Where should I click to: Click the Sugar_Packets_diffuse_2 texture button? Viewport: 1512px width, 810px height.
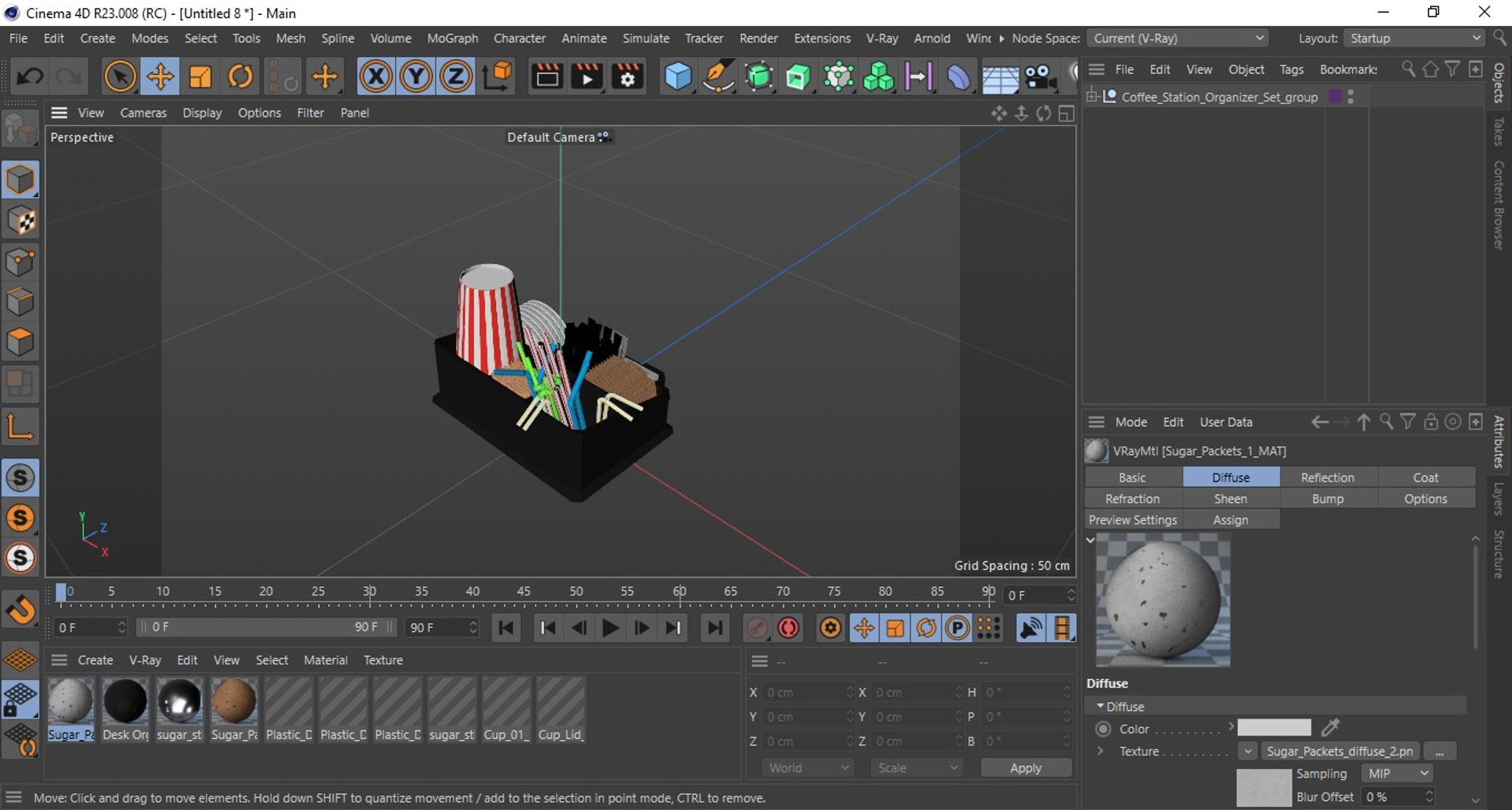click(x=1340, y=751)
